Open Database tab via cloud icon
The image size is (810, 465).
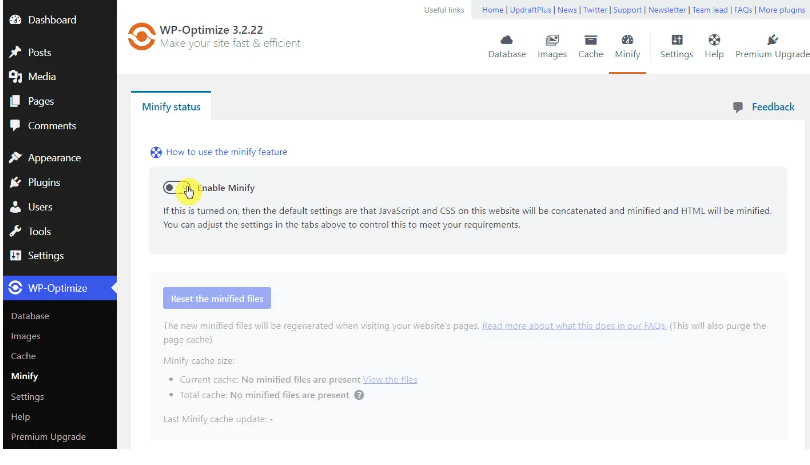(x=507, y=40)
